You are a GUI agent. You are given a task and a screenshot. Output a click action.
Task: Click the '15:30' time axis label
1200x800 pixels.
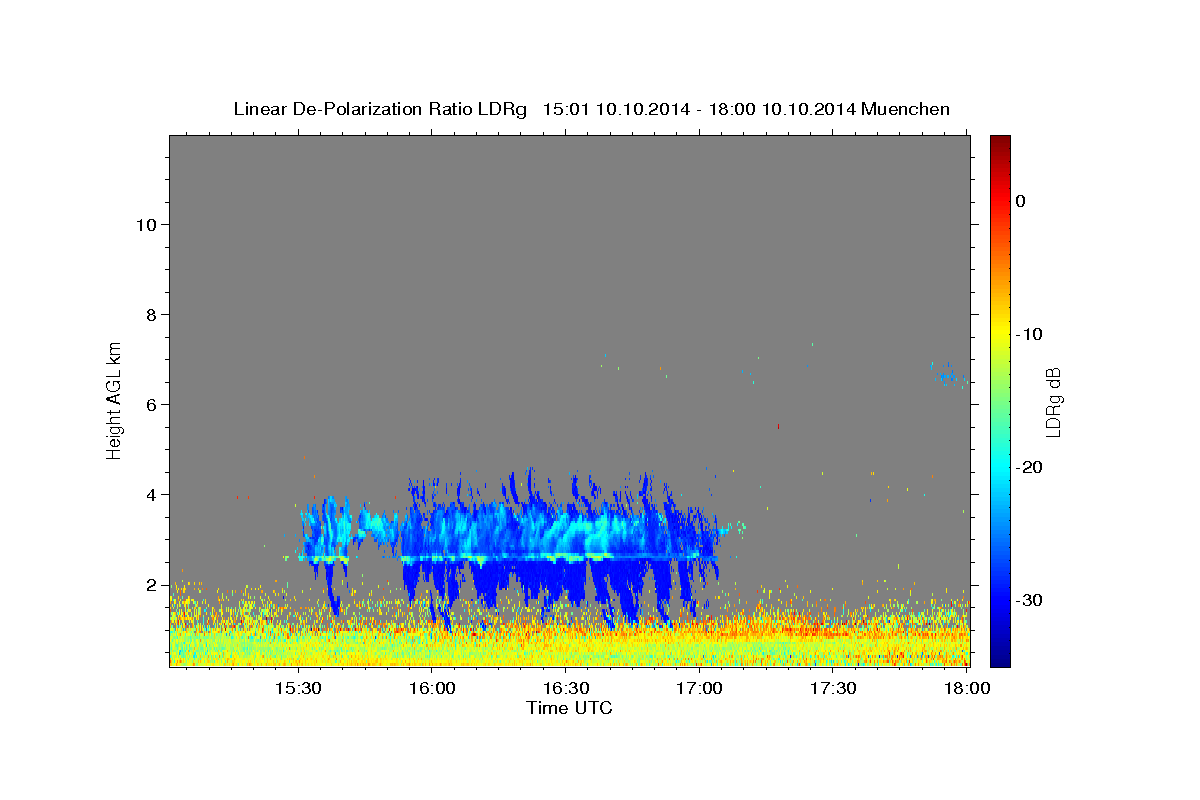[298, 689]
